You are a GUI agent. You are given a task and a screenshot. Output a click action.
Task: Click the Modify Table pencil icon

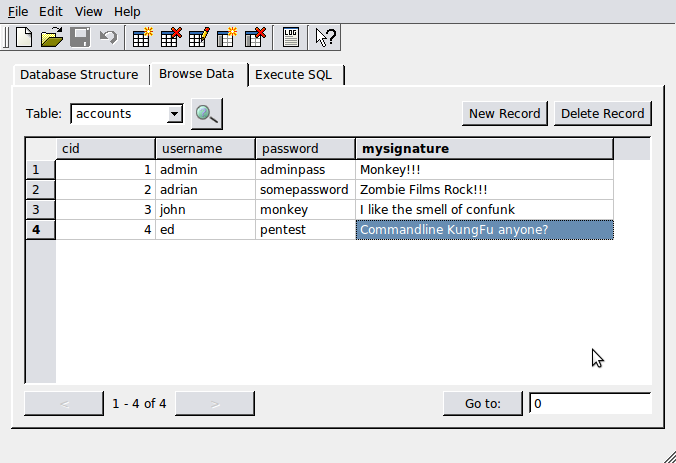click(198, 38)
